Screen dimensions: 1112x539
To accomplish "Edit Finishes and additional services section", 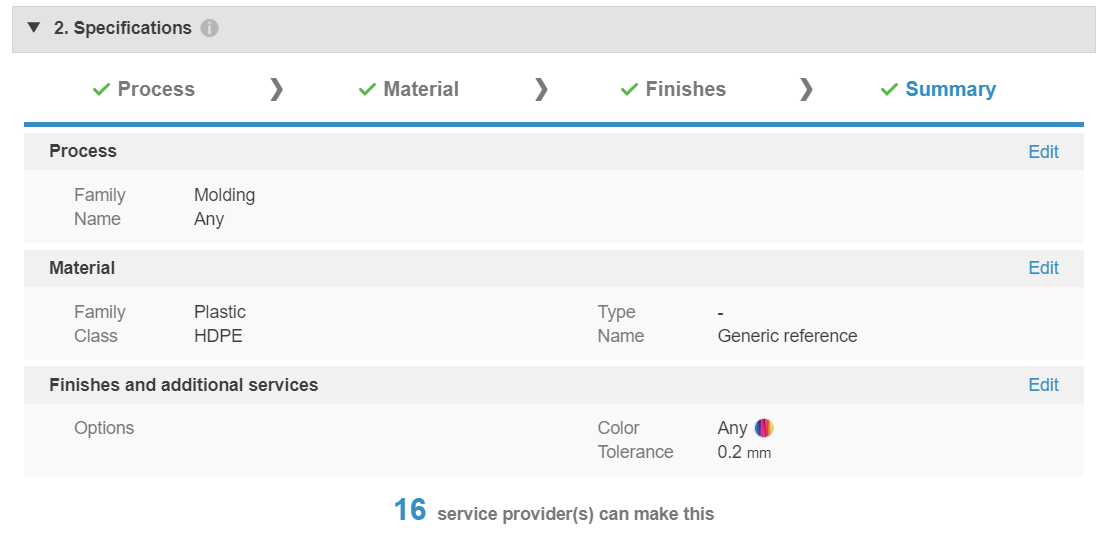I will [1043, 385].
